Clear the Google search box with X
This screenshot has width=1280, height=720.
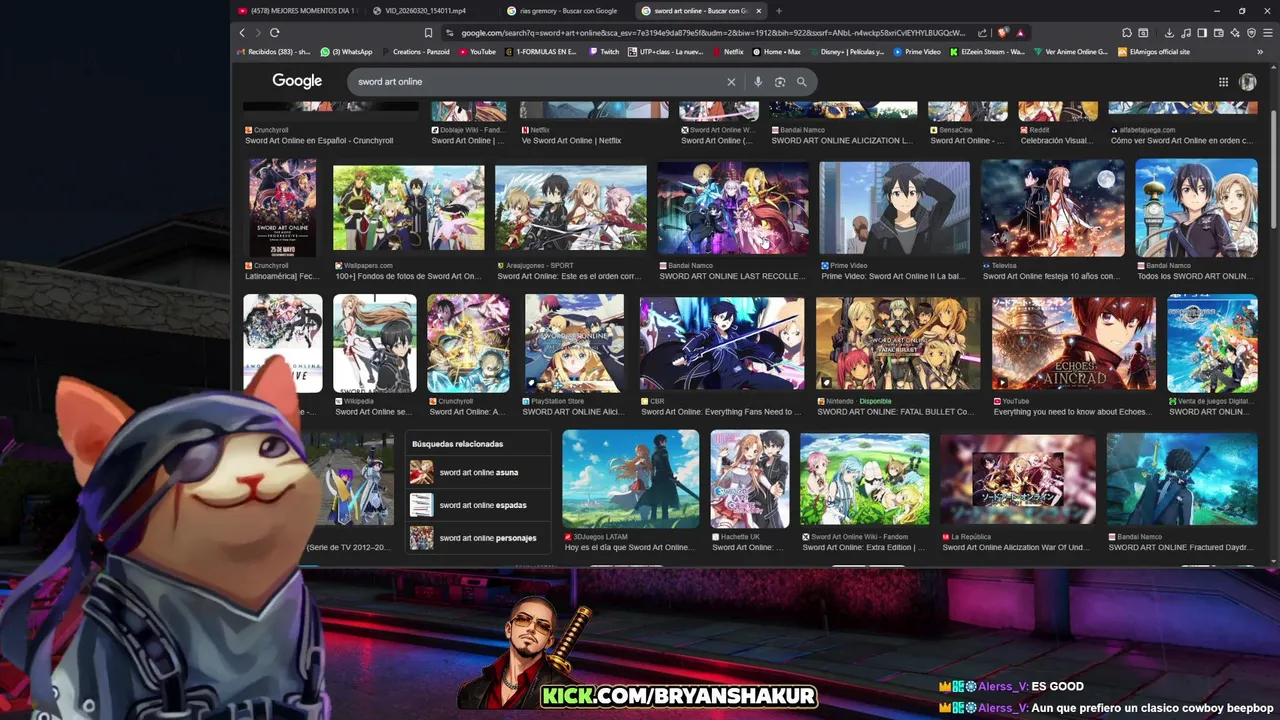[x=731, y=82]
